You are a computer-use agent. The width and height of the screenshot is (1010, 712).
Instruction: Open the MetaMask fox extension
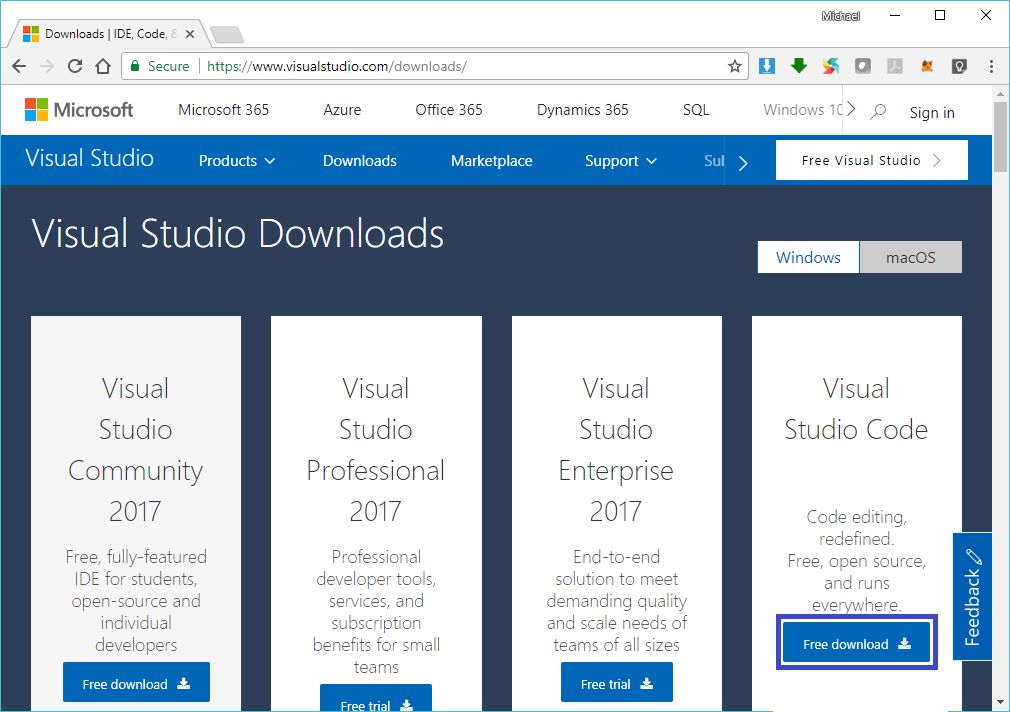[x=927, y=66]
